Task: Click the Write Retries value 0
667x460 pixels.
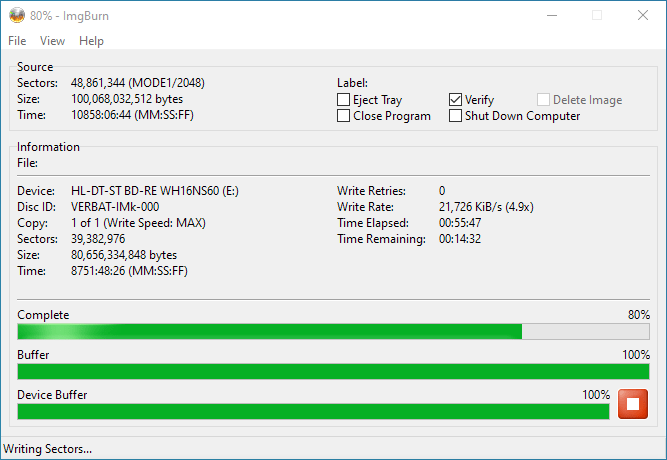Action: coord(442,191)
